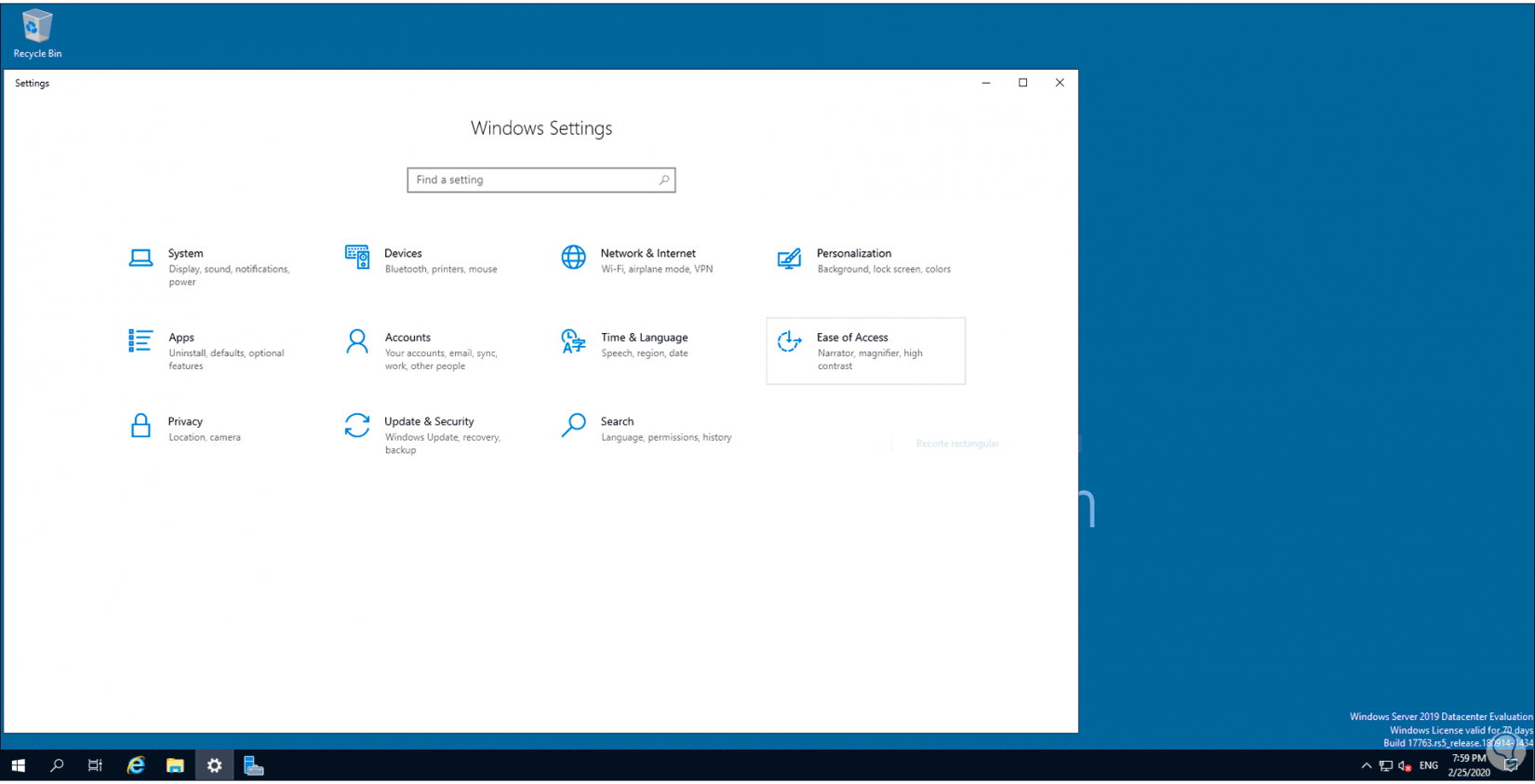Maximize the Settings window
Screen dimensions: 1535x784
click(x=1023, y=83)
